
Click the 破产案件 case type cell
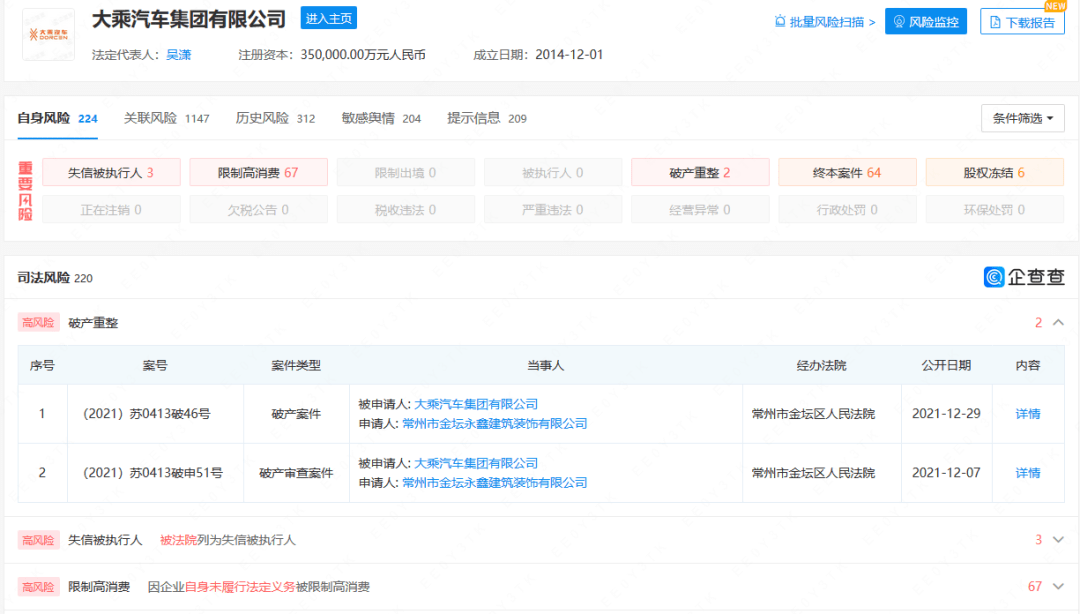click(296, 413)
